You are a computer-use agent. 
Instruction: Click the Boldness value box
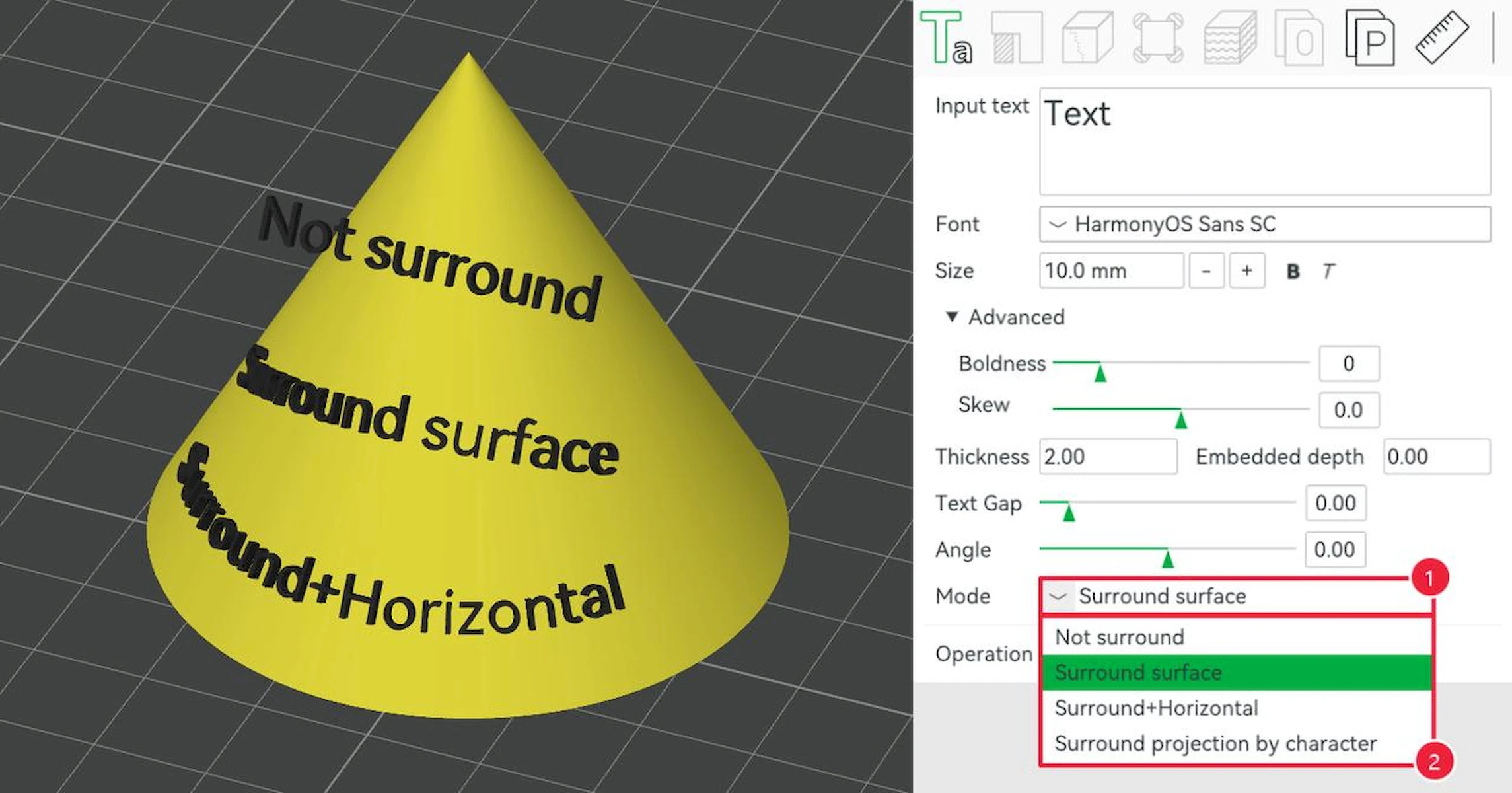(x=1349, y=363)
